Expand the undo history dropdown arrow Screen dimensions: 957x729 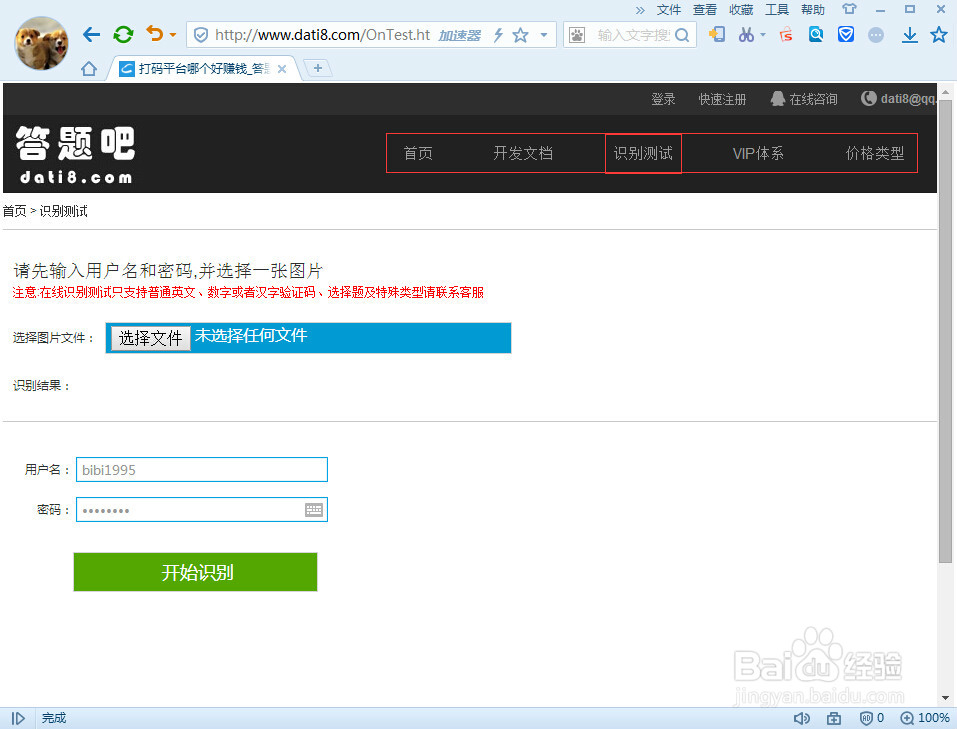tap(172, 33)
